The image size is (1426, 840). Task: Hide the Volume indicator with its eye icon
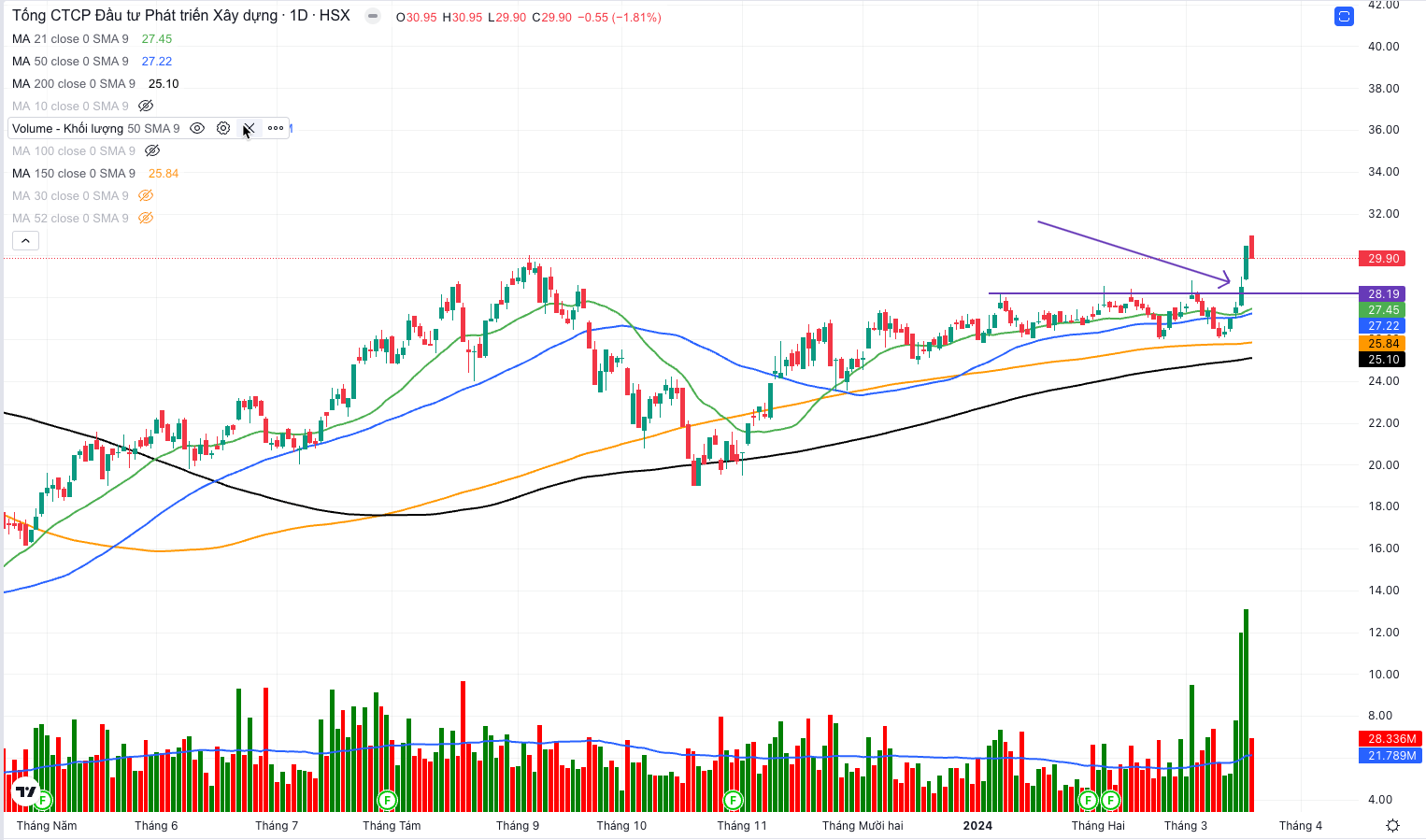[x=197, y=128]
